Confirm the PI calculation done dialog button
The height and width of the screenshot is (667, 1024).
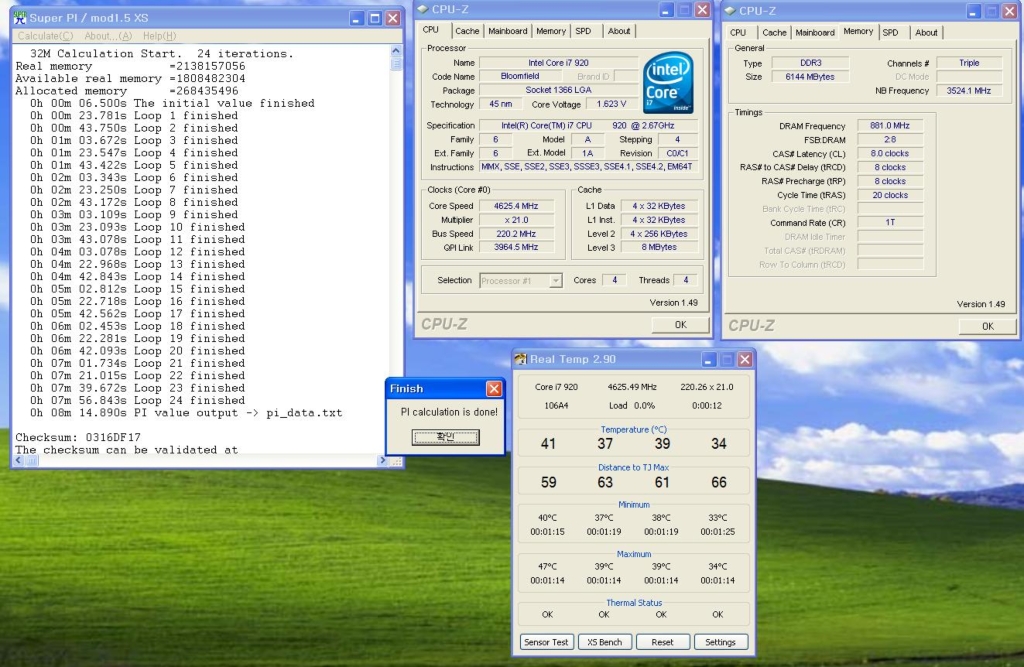point(445,437)
